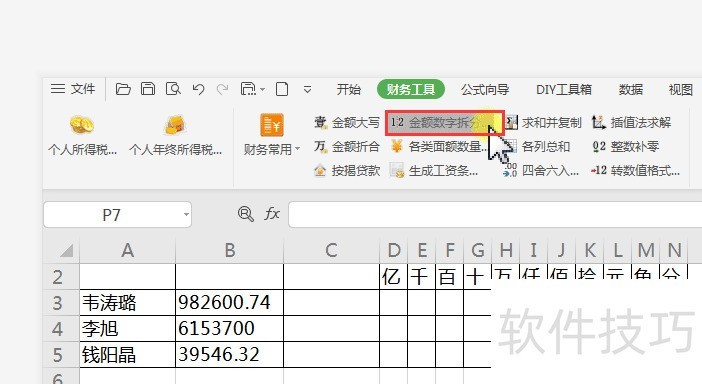702x384 pixels.
Task: Switch to the DIY工具箱 tab
Action: tap(564, 90)
